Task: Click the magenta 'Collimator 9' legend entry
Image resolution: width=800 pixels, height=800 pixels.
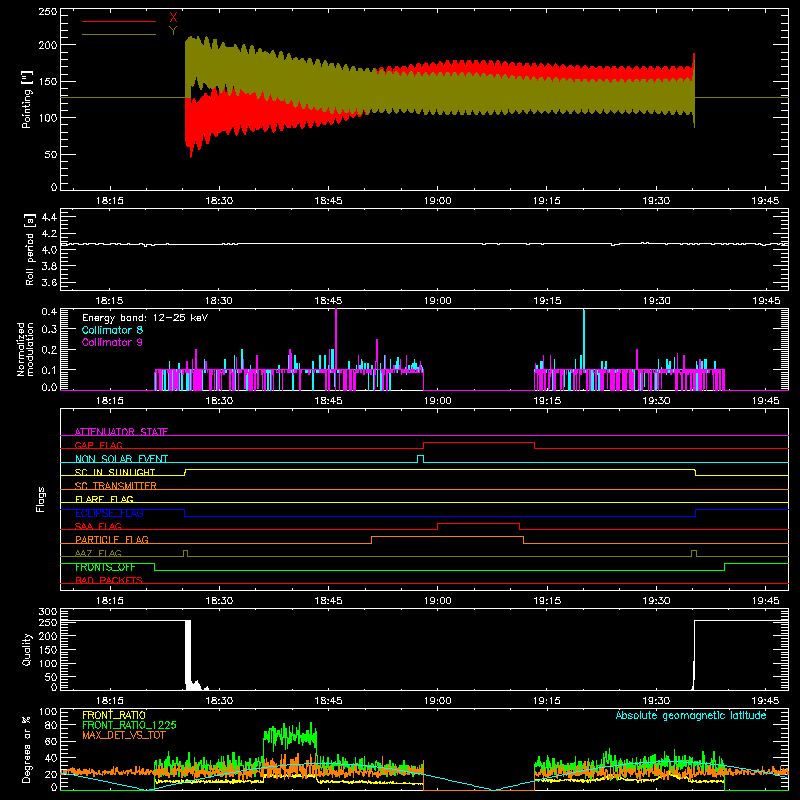Action: [x=112, y=342]
